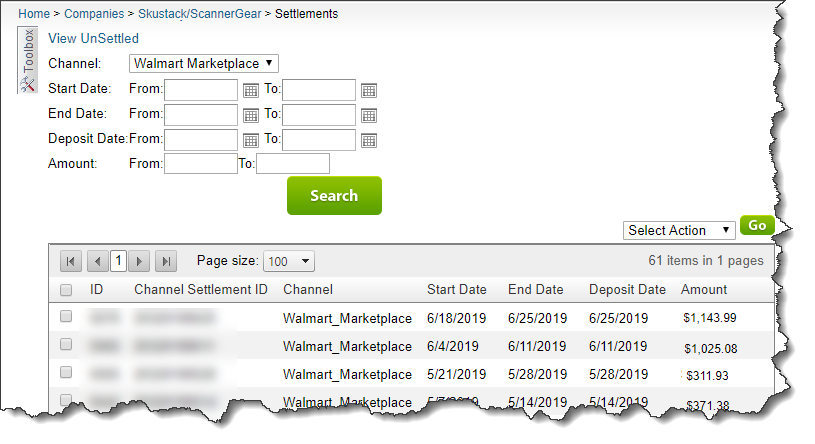The image size is (815, 444).
Task: Open the Skustack/ScannerGear breadcrumb link
Action: click(x=200, y=14)
